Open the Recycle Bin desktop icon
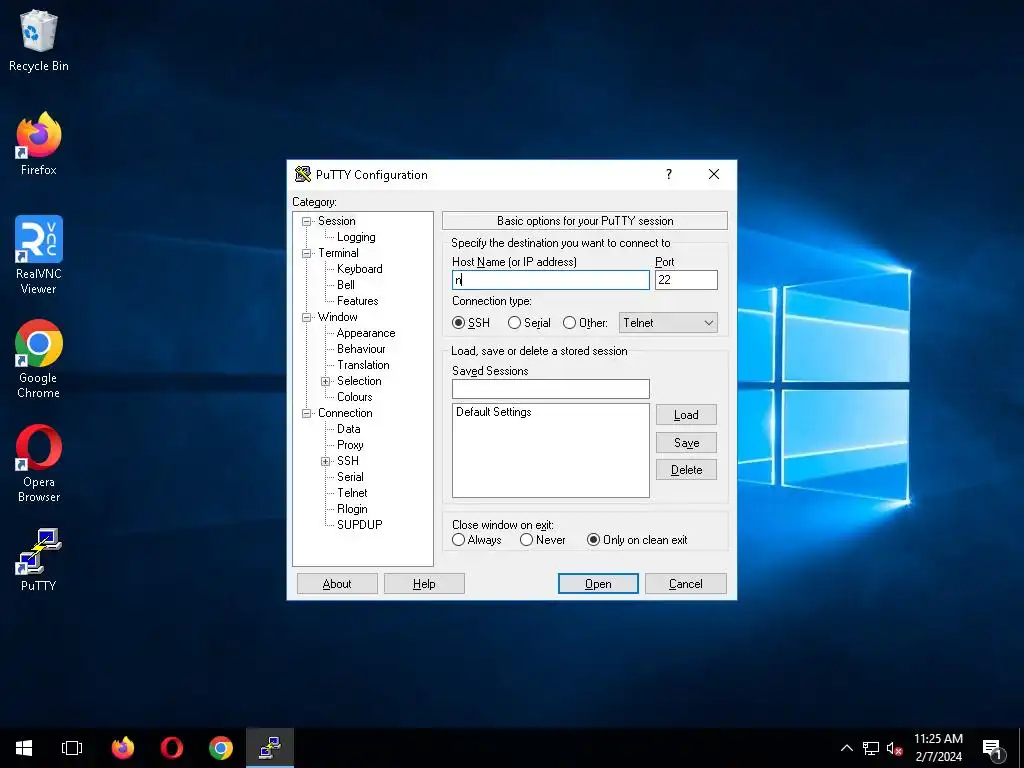This screenshot has height=768, width=1024. [39, 40]
